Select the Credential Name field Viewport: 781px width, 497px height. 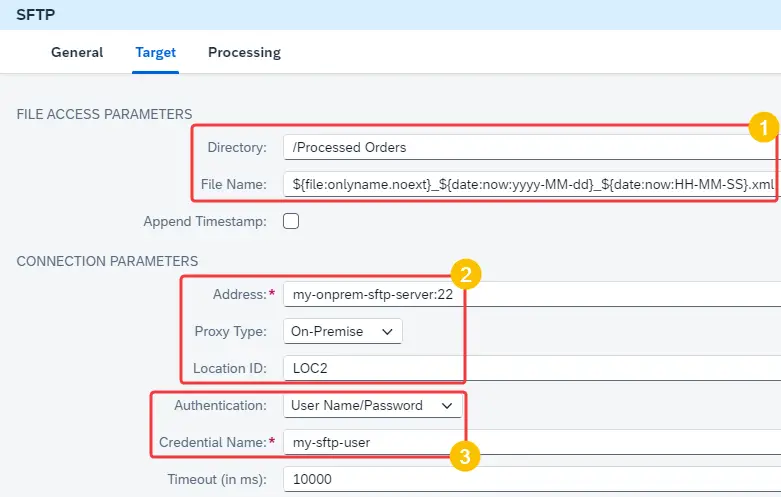click(532, 442)
